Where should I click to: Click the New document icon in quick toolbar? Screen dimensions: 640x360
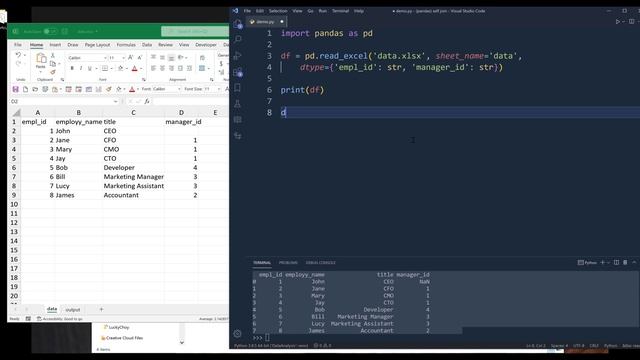coord(25,89)
